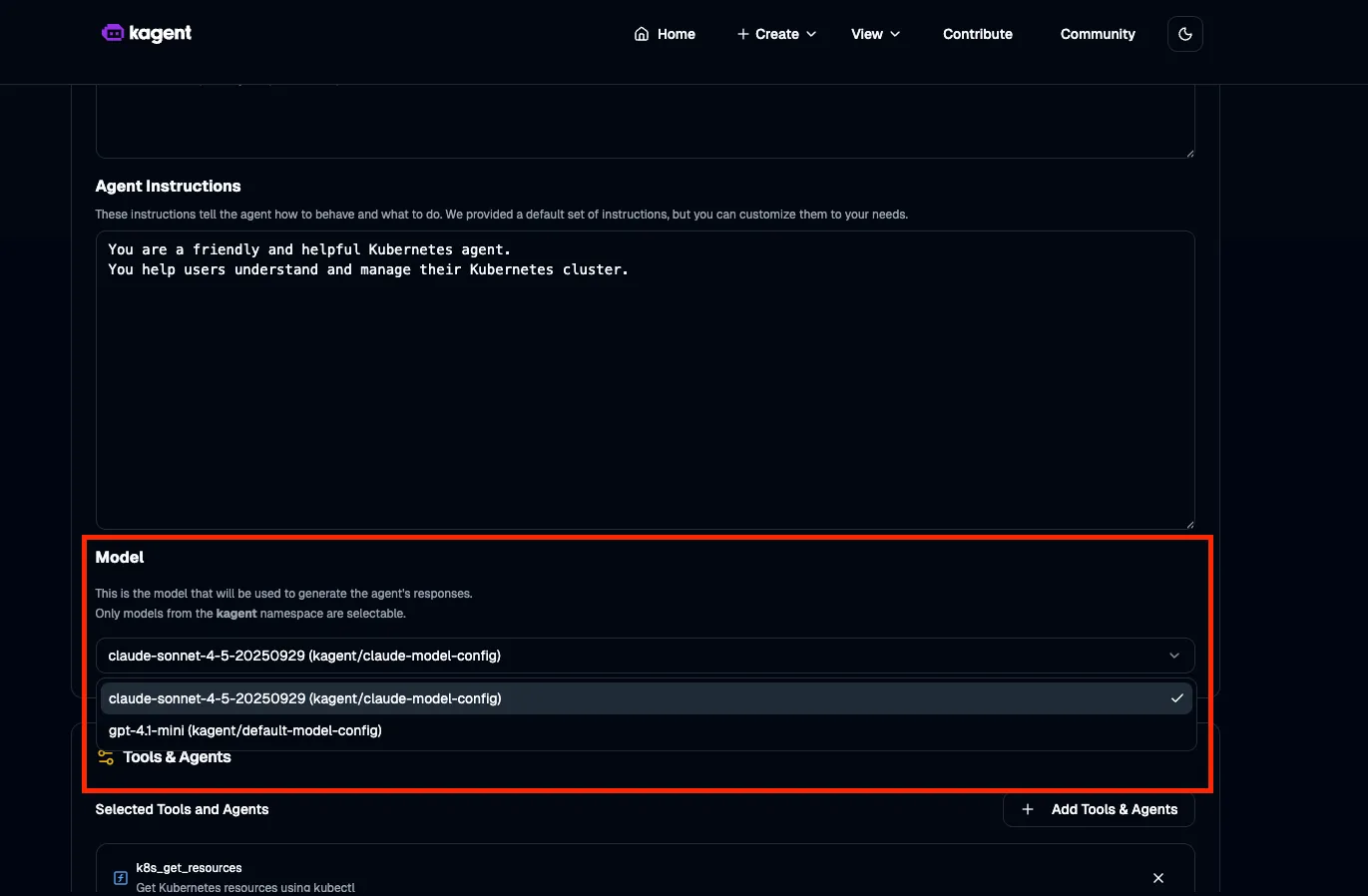Open the Contribute nav item

pyautogui.click(x=977, y=34)
